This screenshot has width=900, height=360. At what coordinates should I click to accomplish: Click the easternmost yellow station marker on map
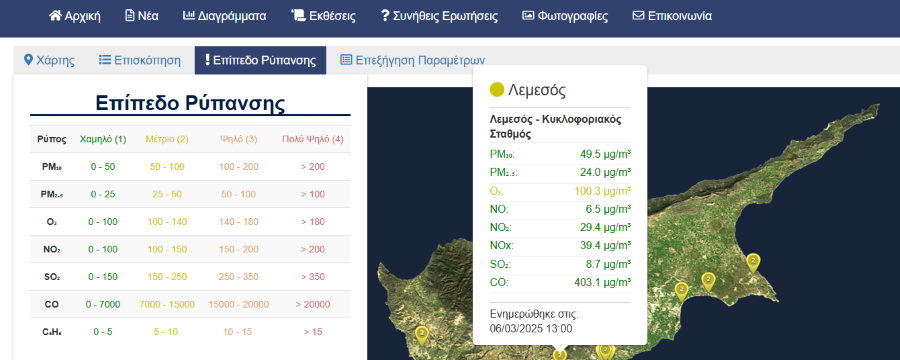coord(753,263)
